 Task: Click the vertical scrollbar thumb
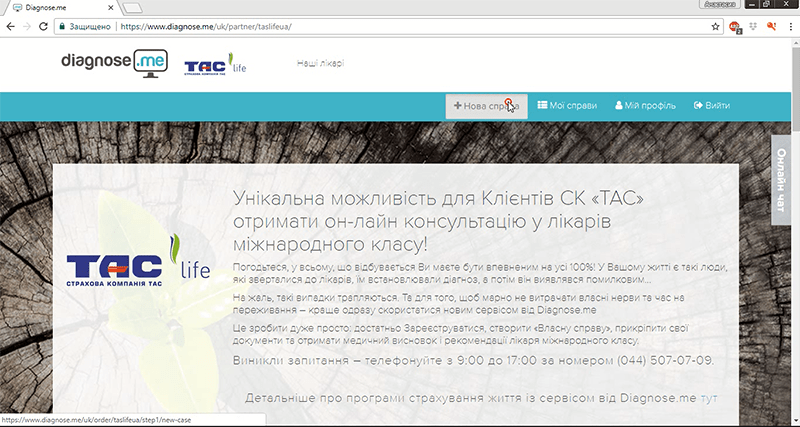[x=795, y=89]
